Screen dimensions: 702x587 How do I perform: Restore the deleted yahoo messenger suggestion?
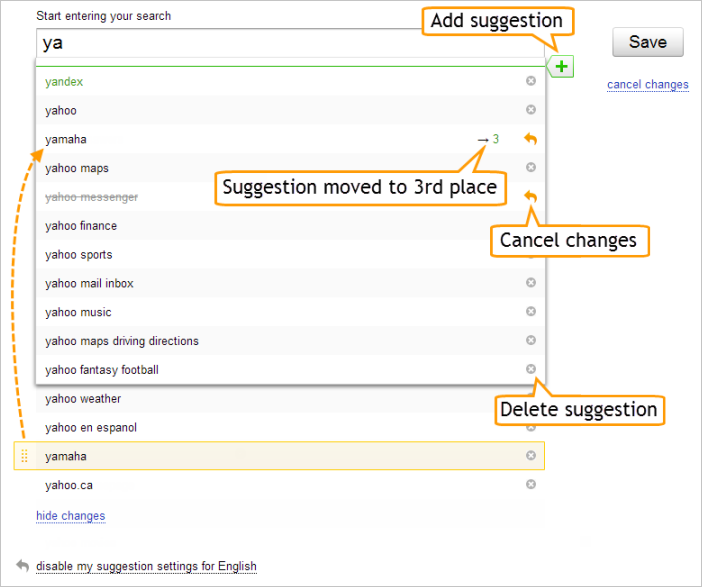point(531,196)
